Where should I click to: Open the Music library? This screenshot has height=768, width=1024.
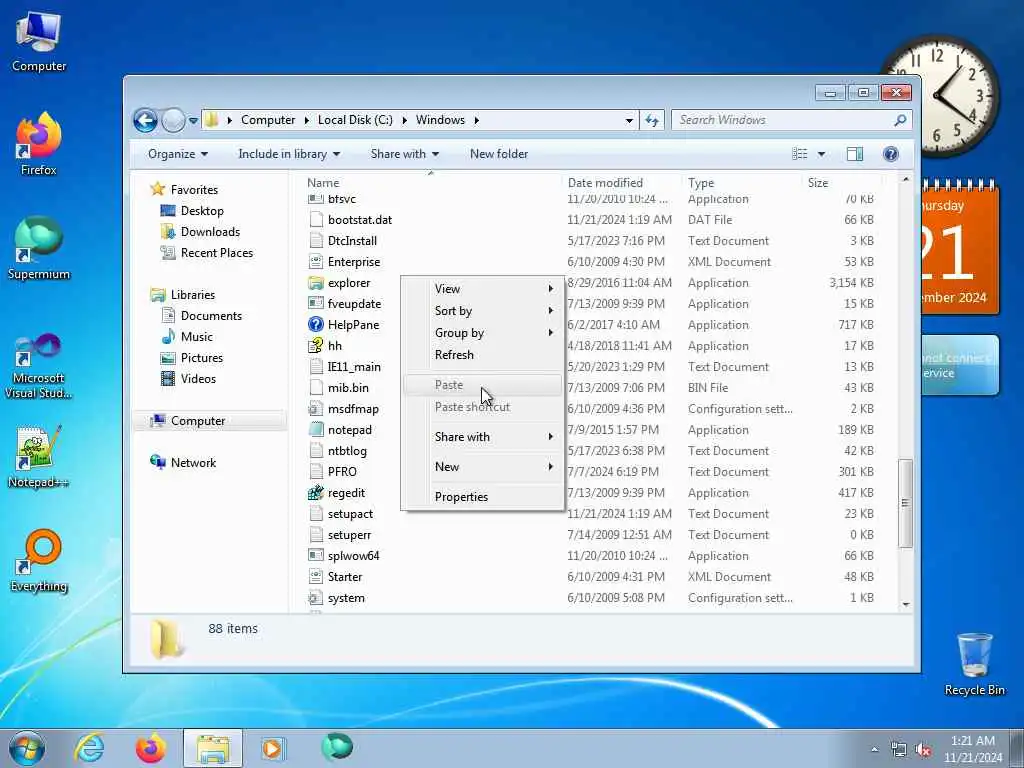197,337
